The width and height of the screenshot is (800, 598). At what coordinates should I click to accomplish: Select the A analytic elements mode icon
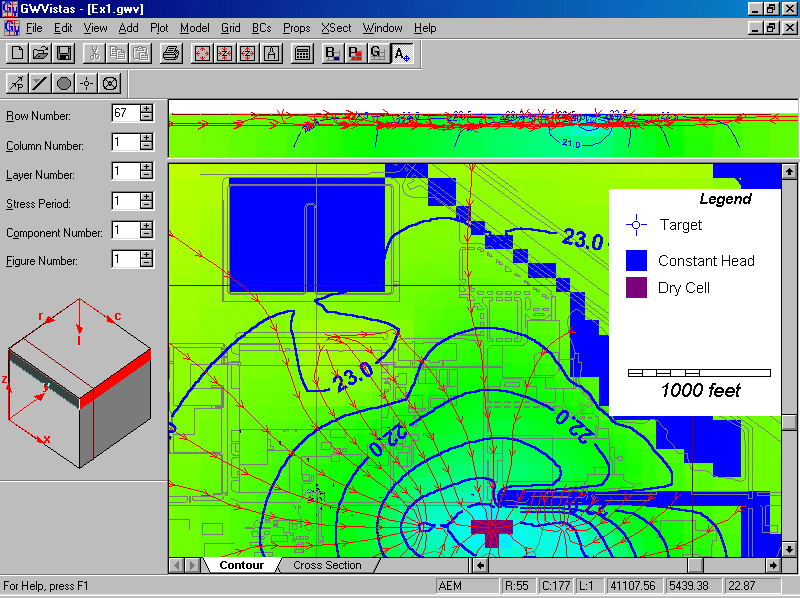click(402, 53)
